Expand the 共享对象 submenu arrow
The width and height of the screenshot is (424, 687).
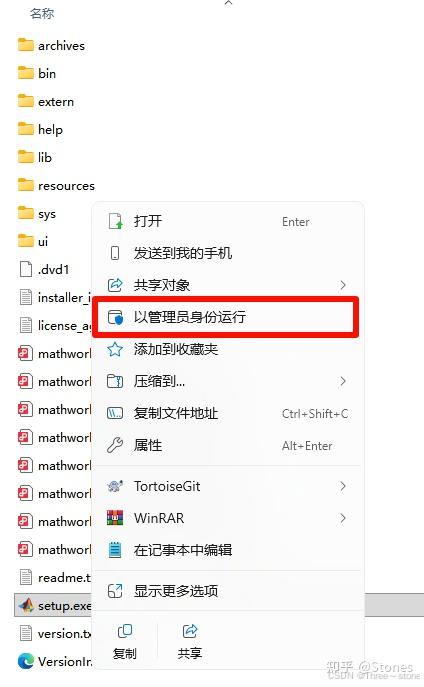pos(343,285)
